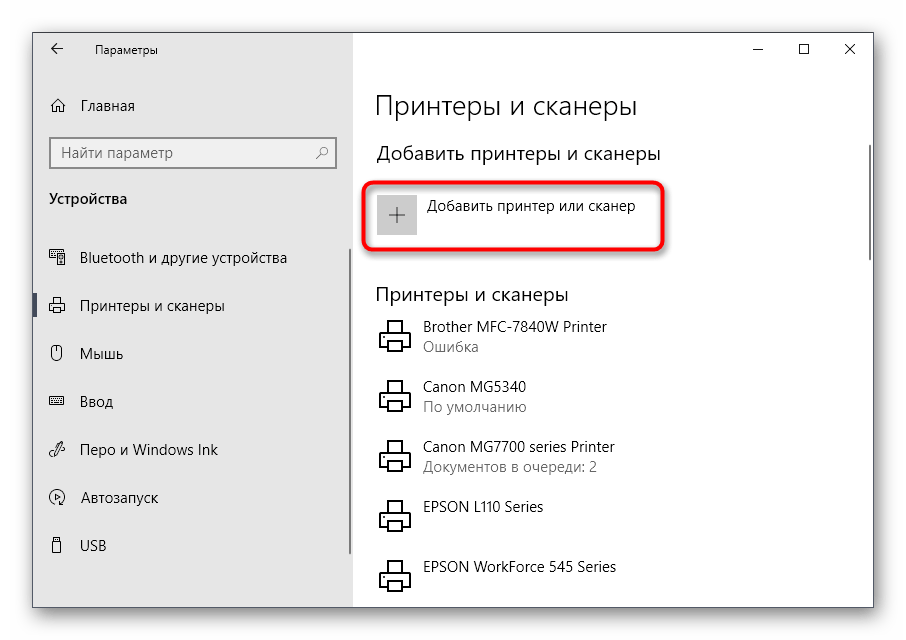Click the Bluetooth icon in the sidebar

pos(57,257)
